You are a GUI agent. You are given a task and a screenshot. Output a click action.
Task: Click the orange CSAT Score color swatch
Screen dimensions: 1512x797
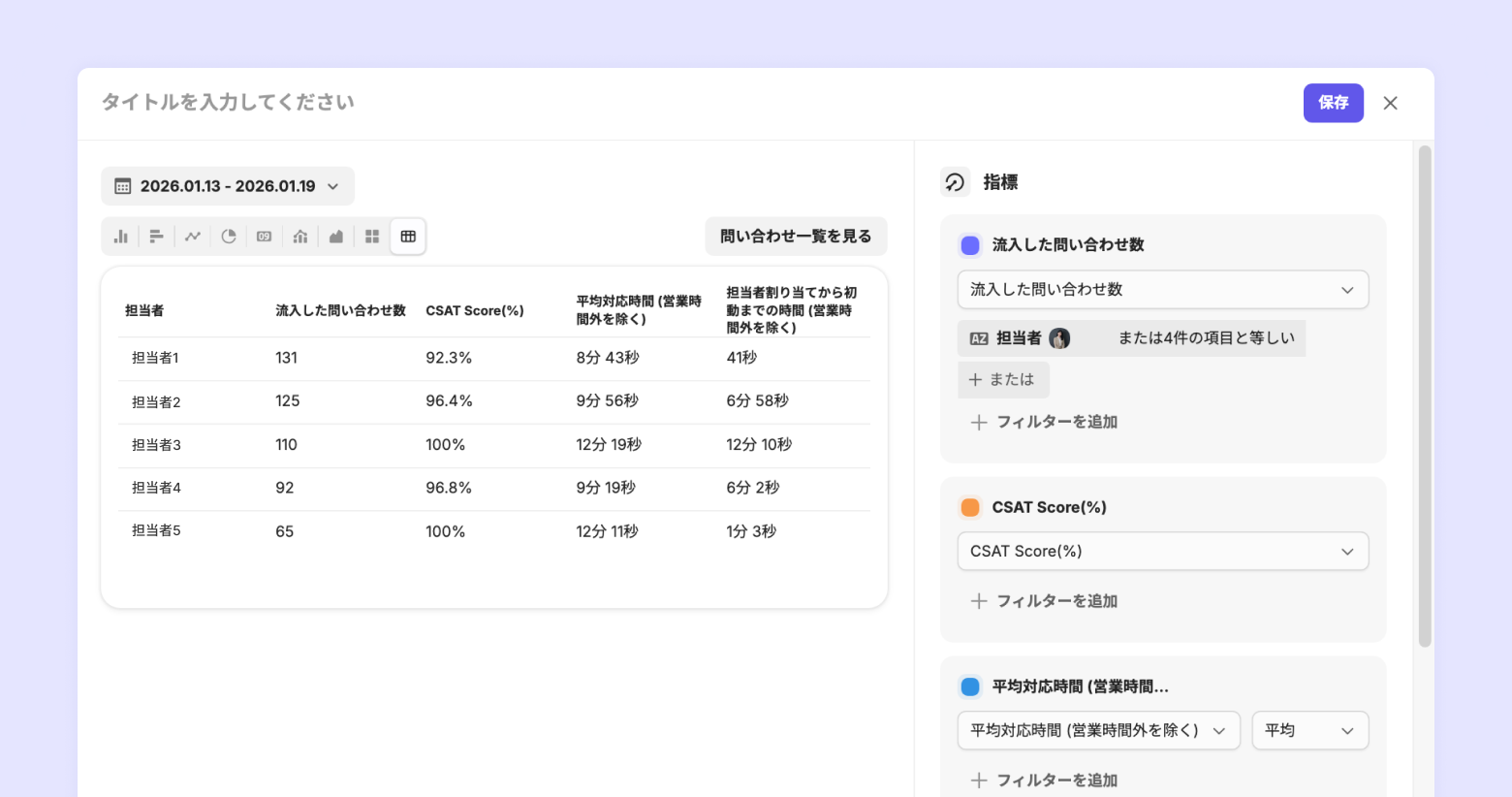970,507
